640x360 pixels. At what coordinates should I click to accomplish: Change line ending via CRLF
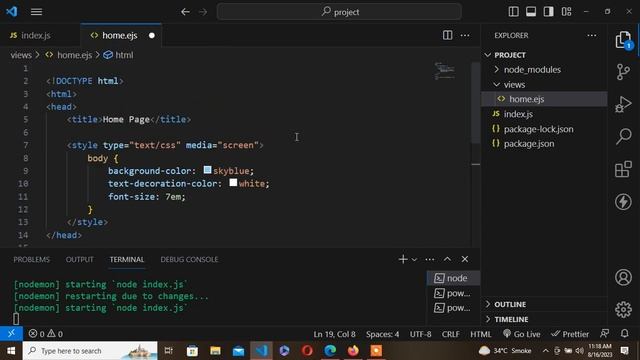pos(451,334)
